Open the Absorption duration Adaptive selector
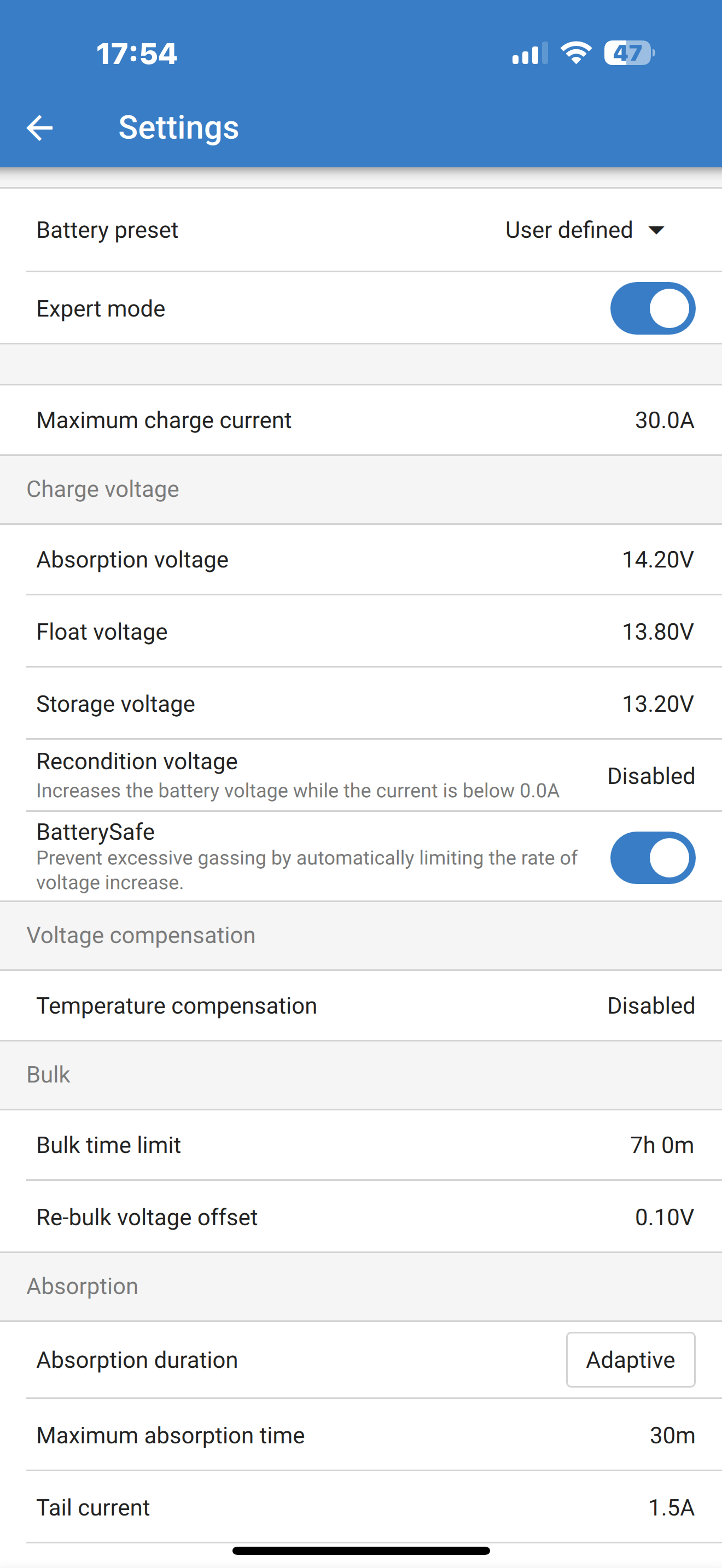Screen dimensions: 722x1568 tap(631, 1359)
